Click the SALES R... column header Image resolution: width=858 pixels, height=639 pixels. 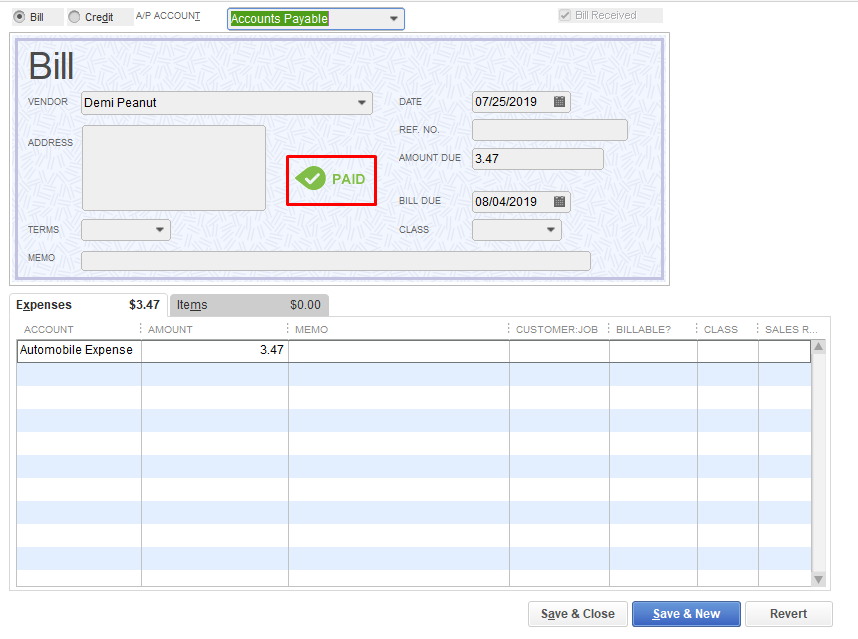pyautogui.click(x=791, y=329)
